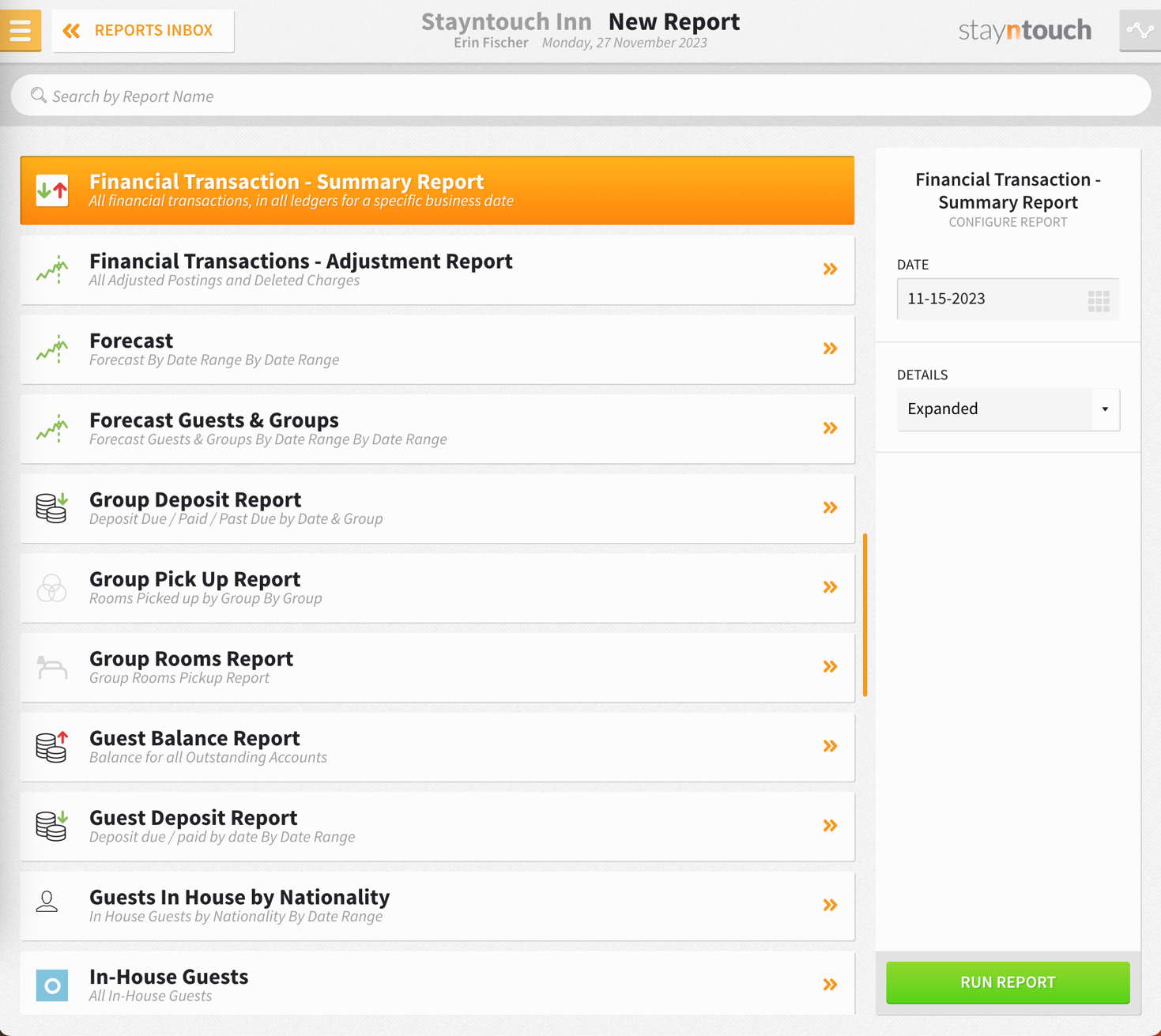
Task: Click Forecast Guests & Groups chart icon
Action: (x=52, y=428)
